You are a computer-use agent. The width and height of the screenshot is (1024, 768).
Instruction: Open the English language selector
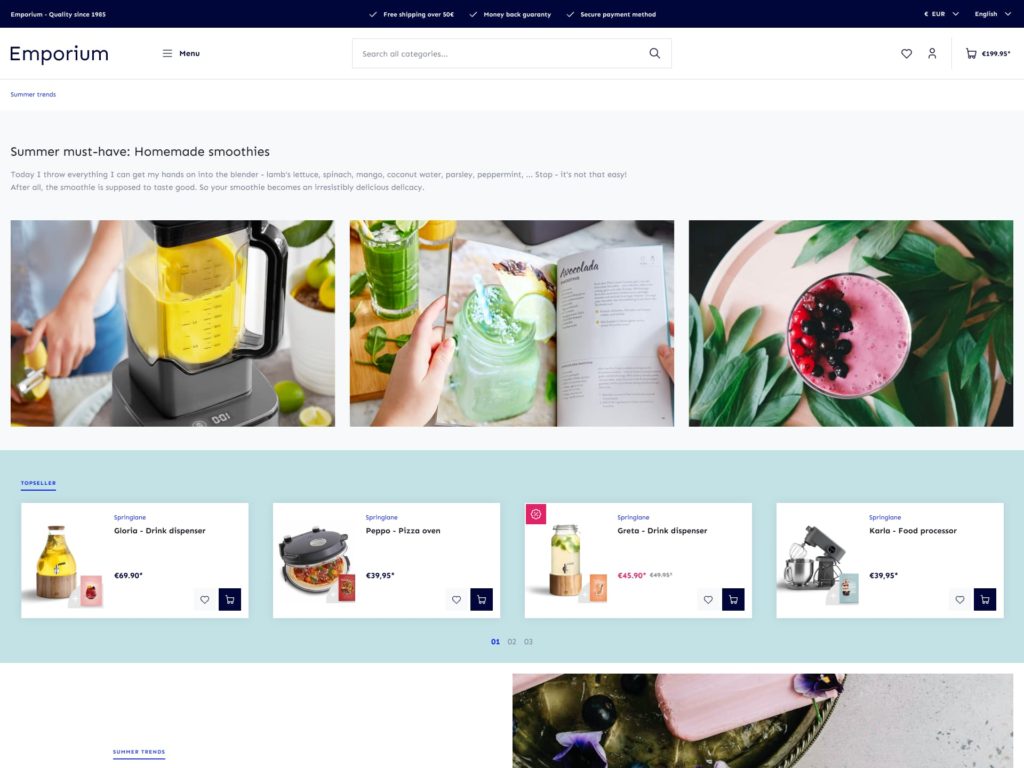coord(989,13)
